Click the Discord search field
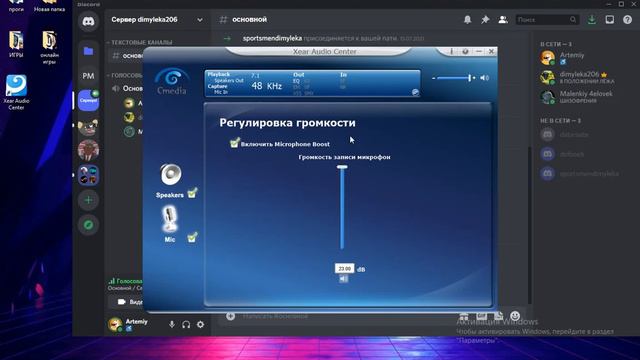Image resolution: width=640 pixels, height=360 pixels. pos(547,20)
